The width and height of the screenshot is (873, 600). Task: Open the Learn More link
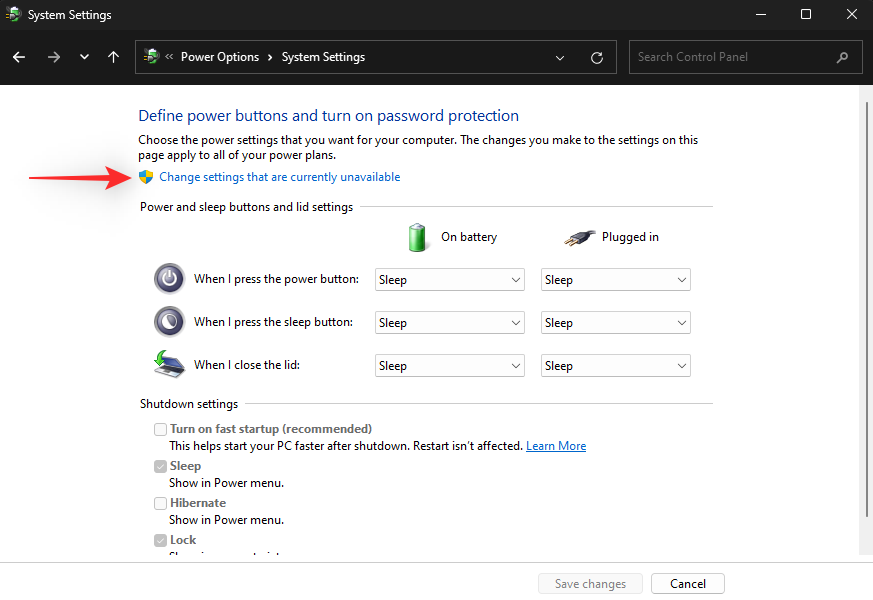click(x=556, y=446)
